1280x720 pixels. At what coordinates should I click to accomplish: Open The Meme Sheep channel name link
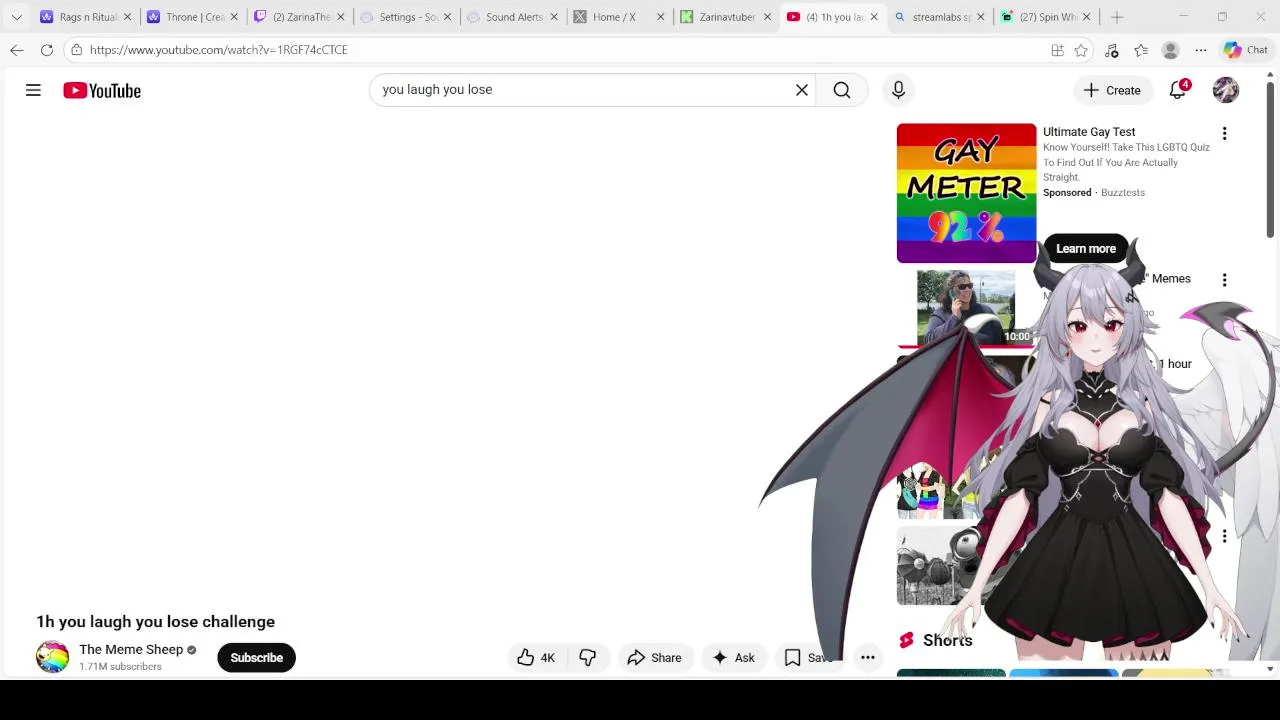pyautogui.click(x=131, y=649)
